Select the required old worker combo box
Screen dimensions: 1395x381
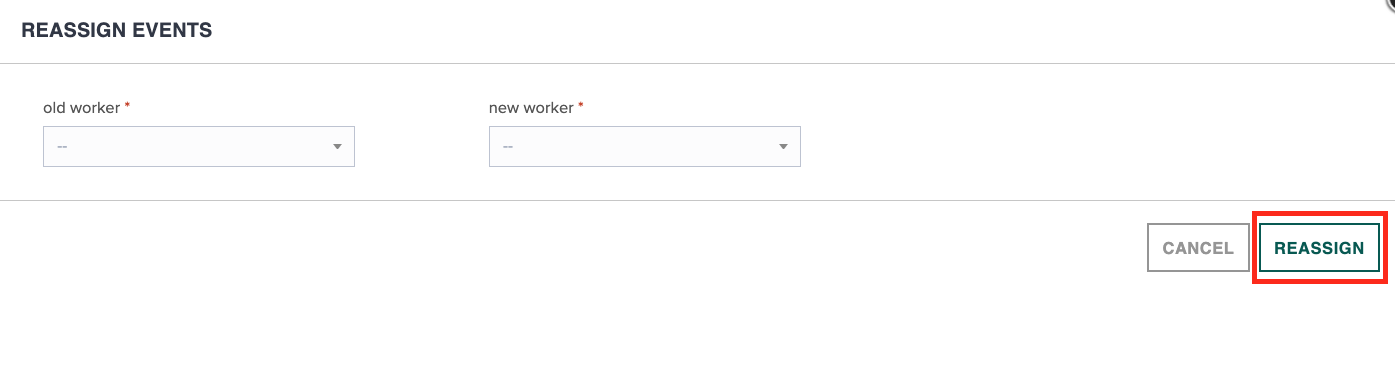(199, 146)
